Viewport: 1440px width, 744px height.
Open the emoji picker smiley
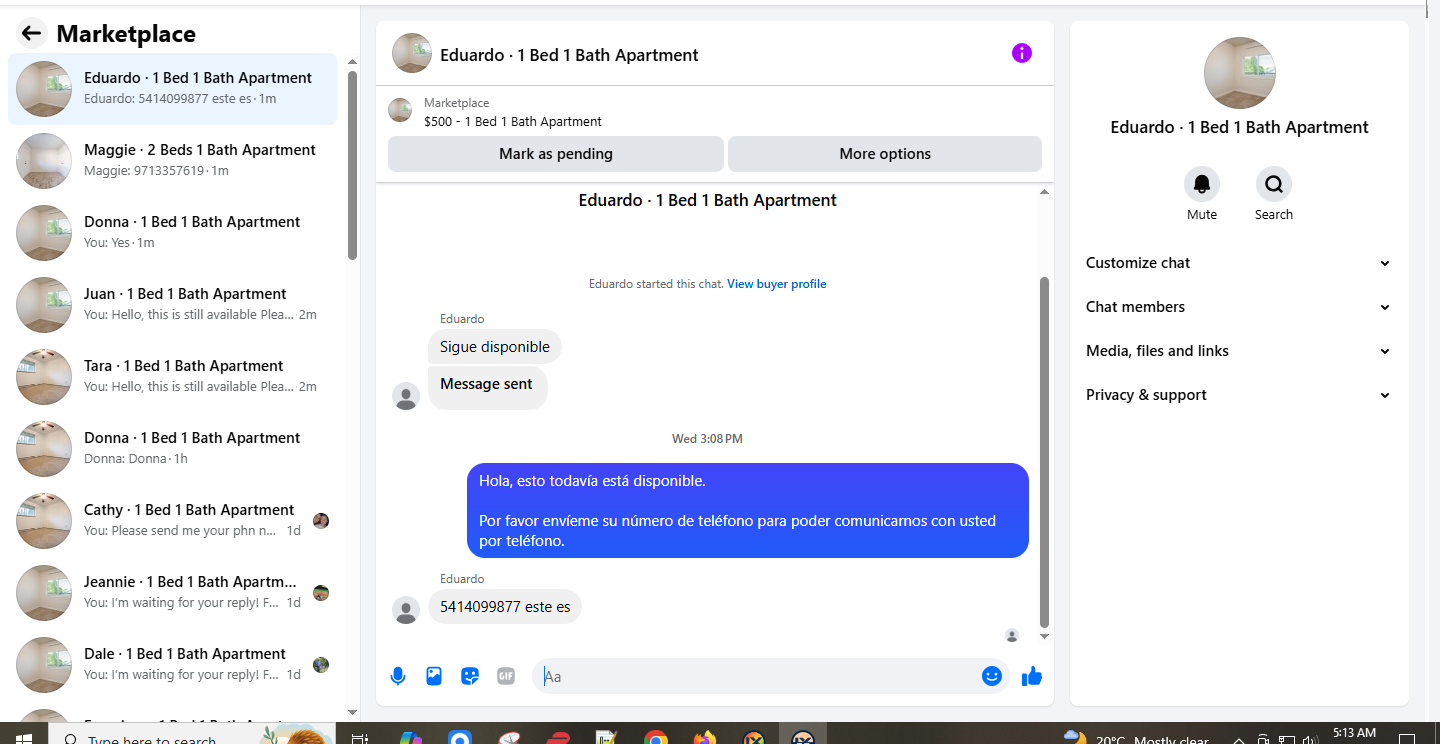tap(992, 676)
